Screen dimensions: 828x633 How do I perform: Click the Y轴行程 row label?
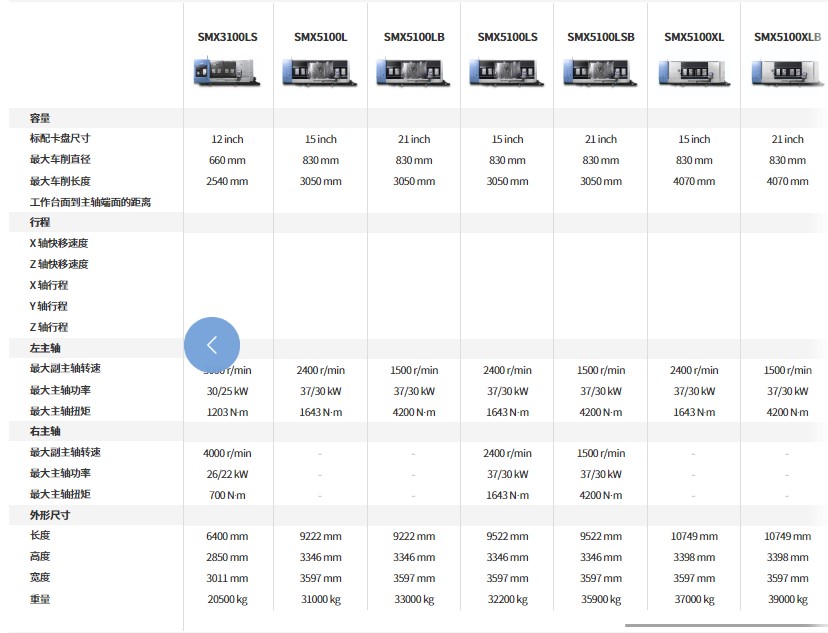click(49, 306)
